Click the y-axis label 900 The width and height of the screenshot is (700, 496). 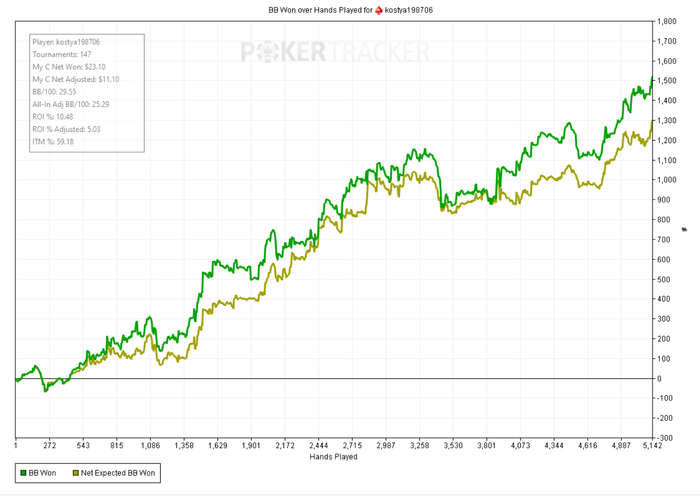point(664,200)
